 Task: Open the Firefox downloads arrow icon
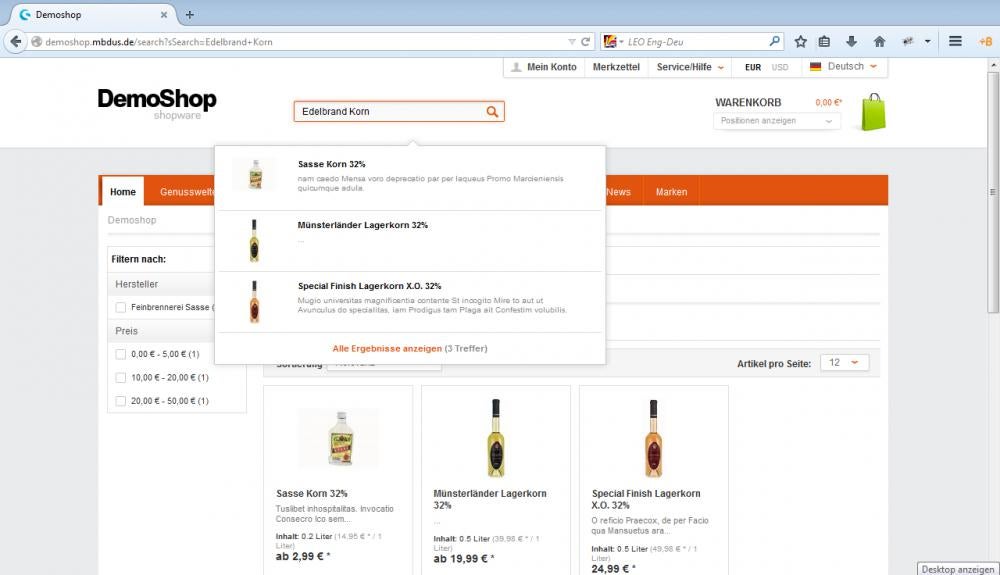(x=852, y=42)
